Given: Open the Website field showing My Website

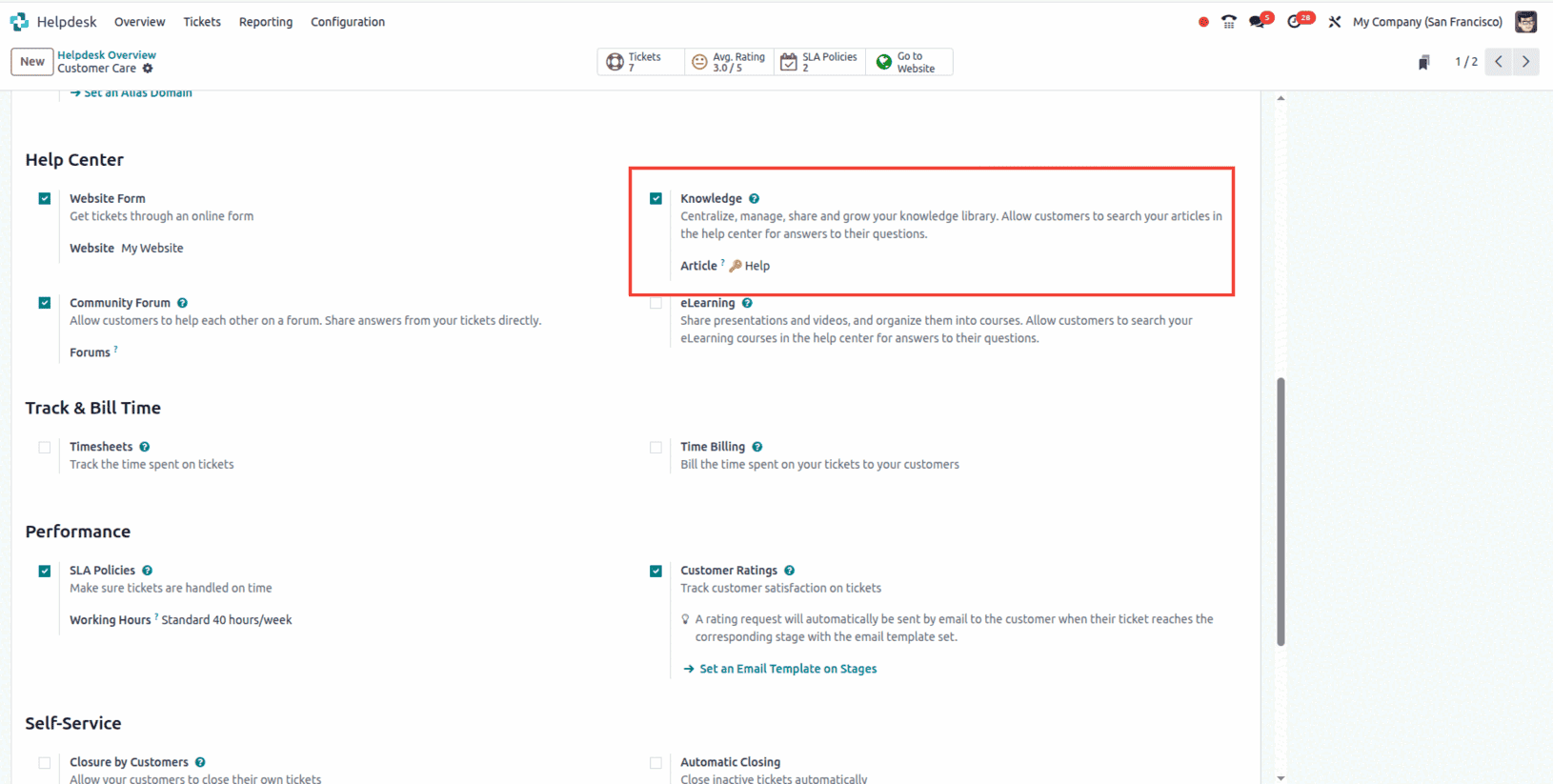Looking at the screenshot, I should pos(152,248).
